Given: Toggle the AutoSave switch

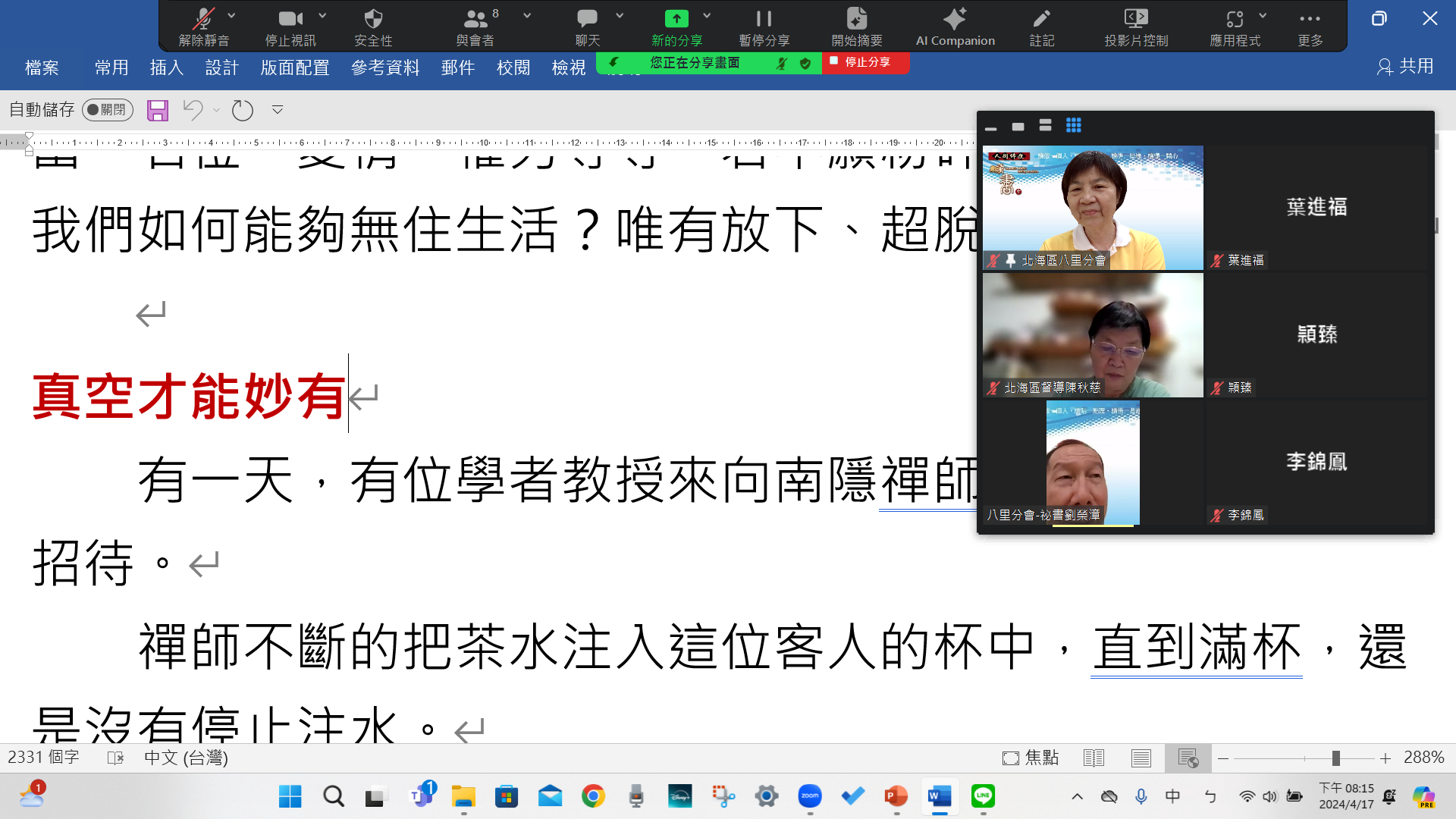Looking at the screenshot, I should tap(108, 110).
